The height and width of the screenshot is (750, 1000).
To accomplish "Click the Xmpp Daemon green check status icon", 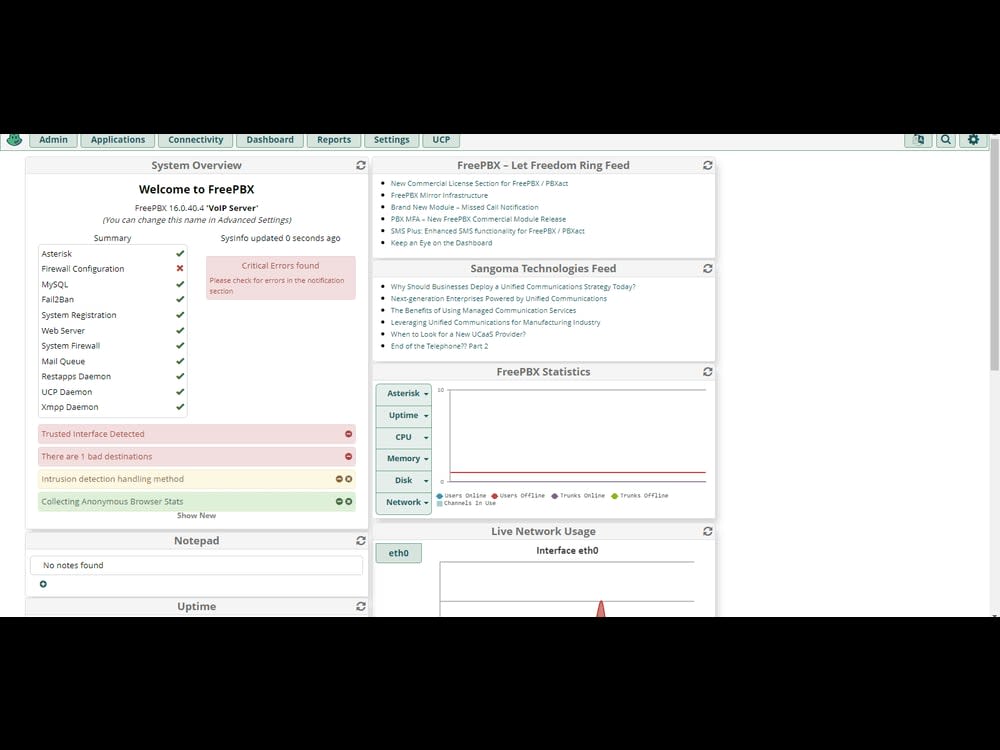I will point(180,407).
